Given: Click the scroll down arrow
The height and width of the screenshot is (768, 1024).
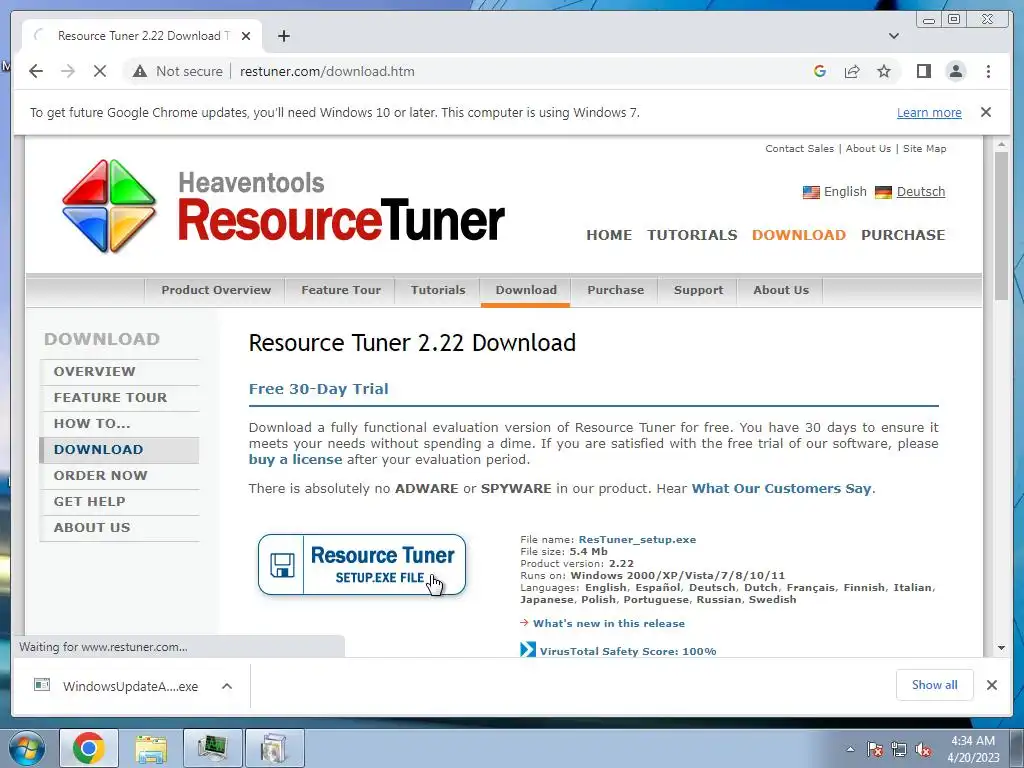Looking at the screenshot, I should (x=1001, y=648).
